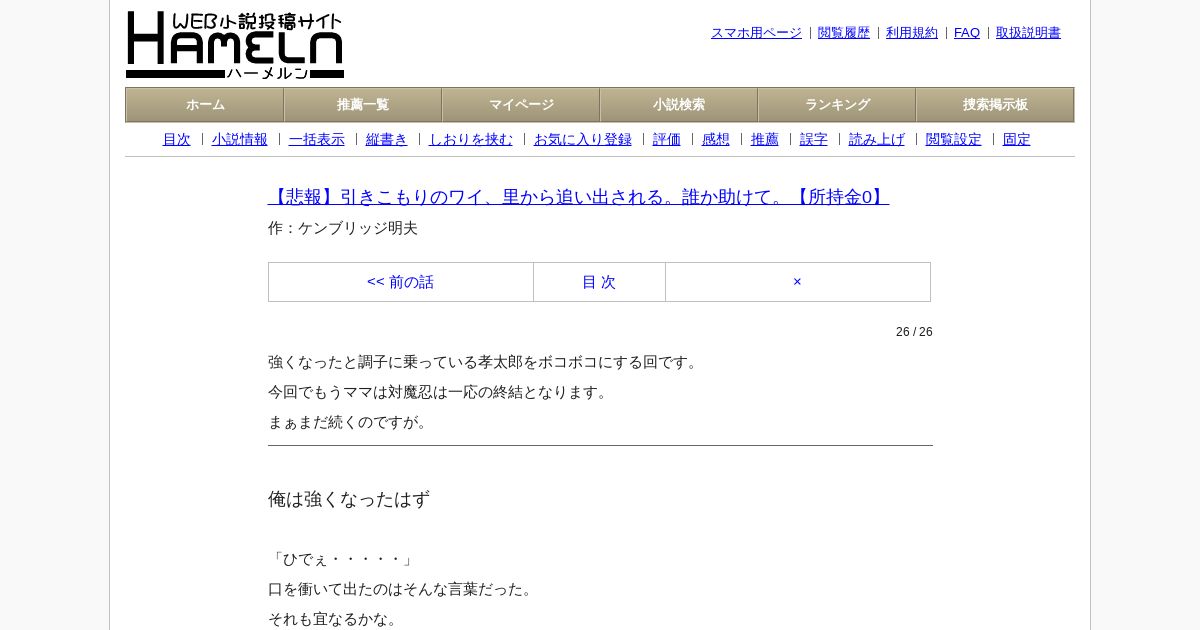Click しおりを挟む to add a bookmark
1200x630 pixels.
pyautogui.click(x=471, y=140)
